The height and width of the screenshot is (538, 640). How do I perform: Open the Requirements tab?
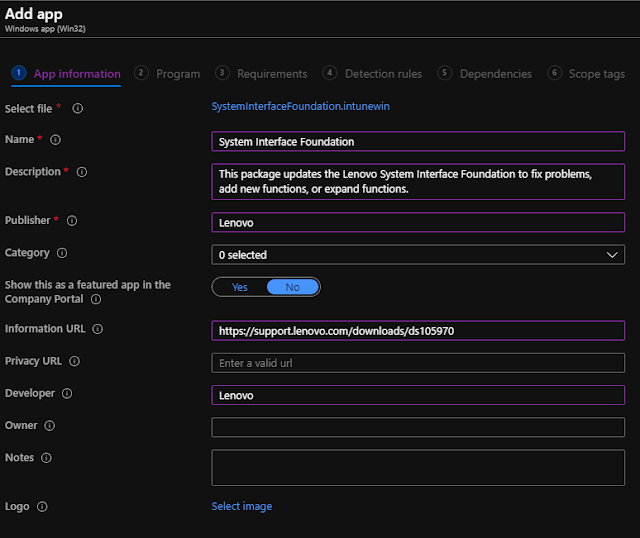click(272, 74)
